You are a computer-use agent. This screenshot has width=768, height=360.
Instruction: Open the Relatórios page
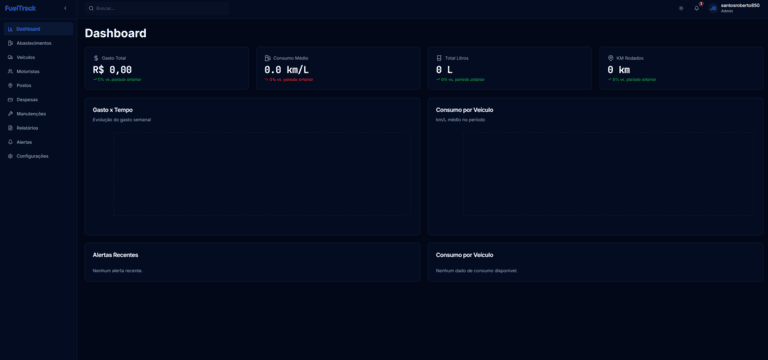[38, 128]
